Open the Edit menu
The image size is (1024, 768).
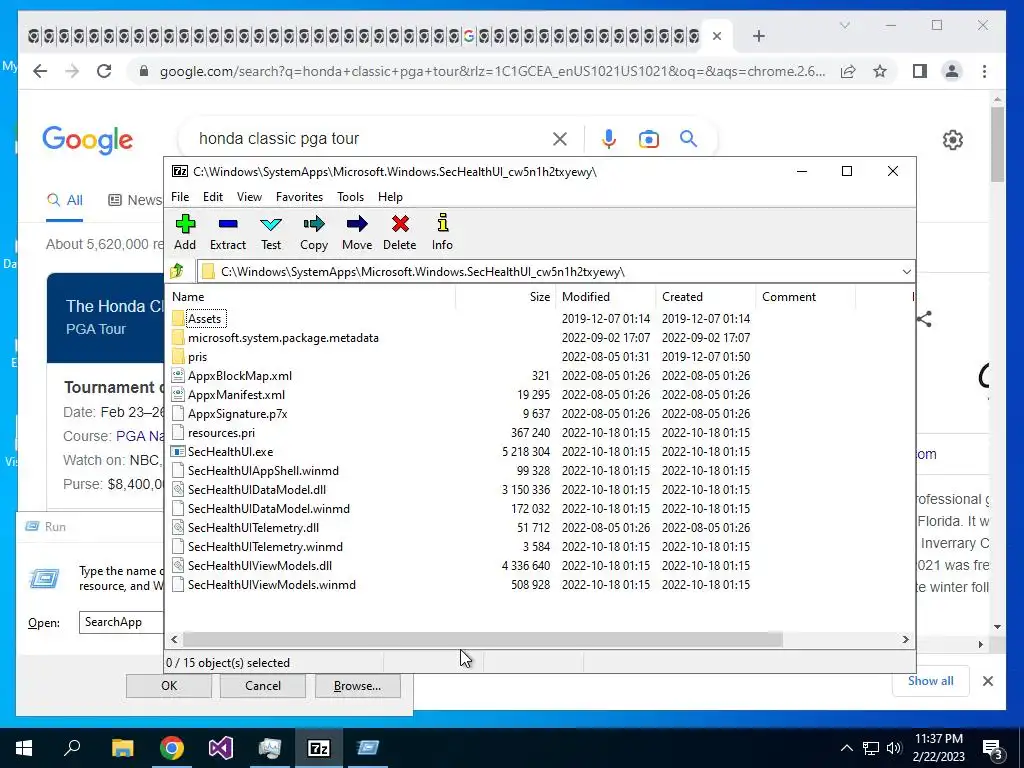click(213, 197)
